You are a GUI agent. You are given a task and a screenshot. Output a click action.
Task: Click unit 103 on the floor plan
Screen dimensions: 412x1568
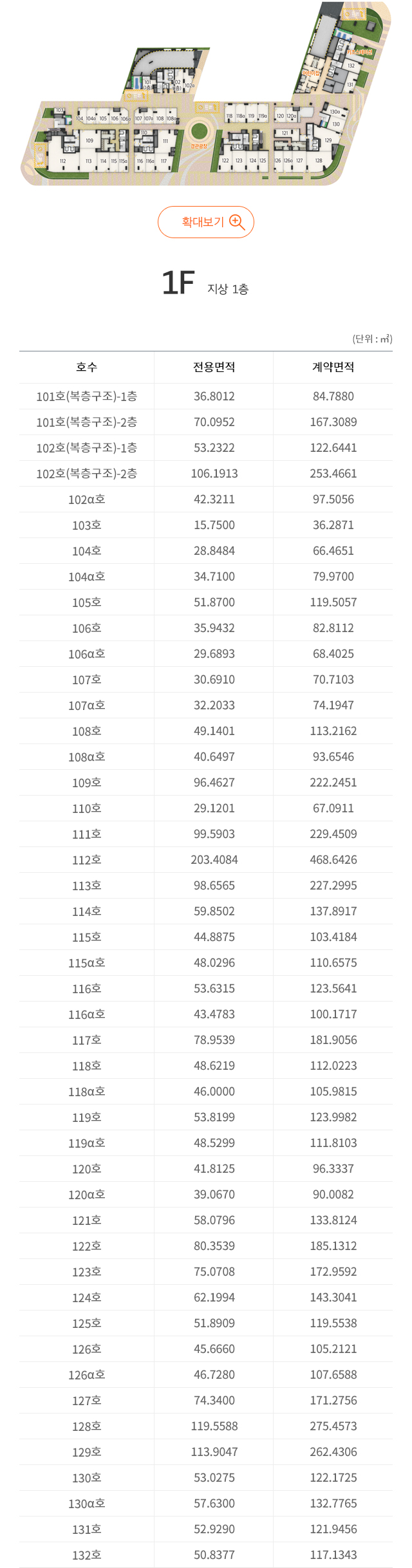pyautogui.click(x=60, y=111)
